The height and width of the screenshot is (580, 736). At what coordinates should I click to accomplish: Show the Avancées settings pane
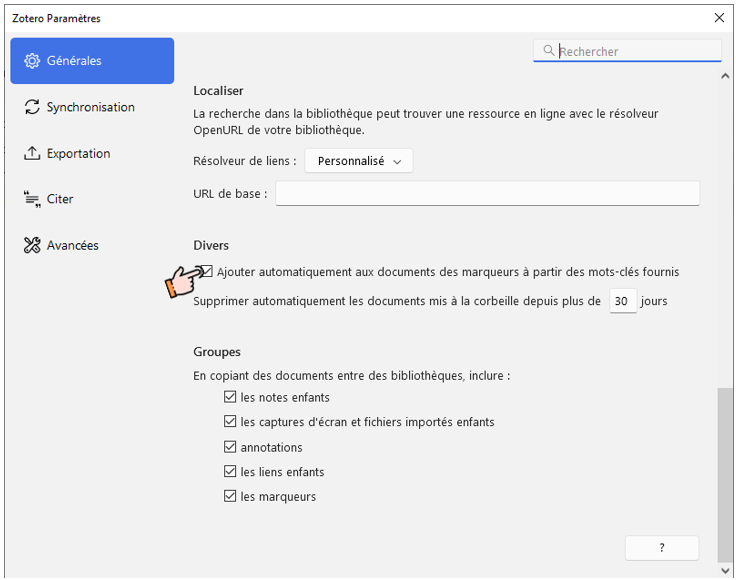coord(92,245)
